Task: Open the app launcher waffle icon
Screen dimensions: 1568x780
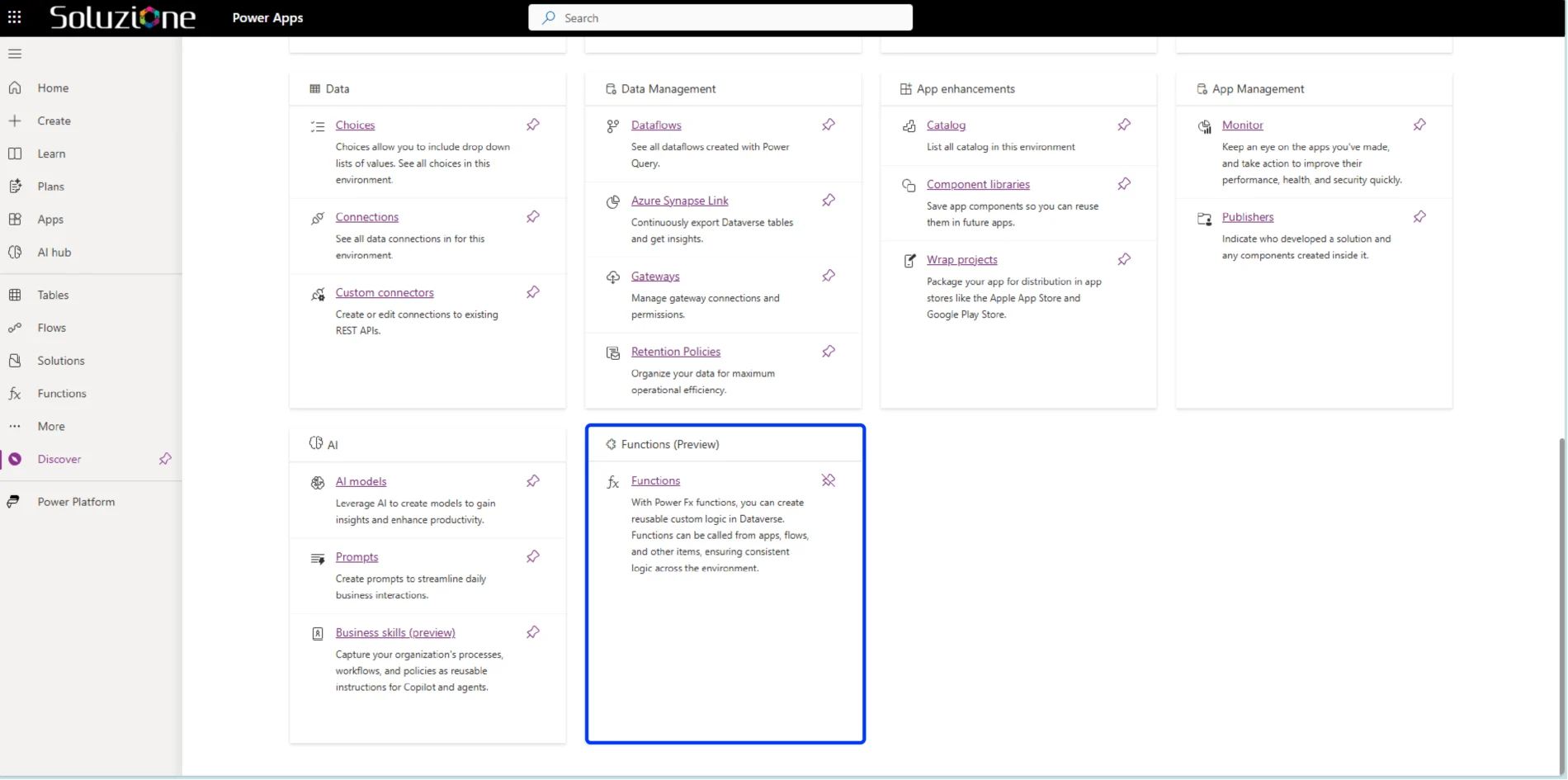Action: point(15,17)
